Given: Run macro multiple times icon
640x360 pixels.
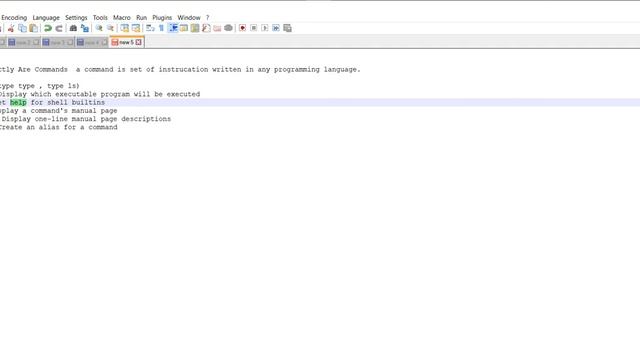Looking at the screenshot, I should click(x=276, y=28).
